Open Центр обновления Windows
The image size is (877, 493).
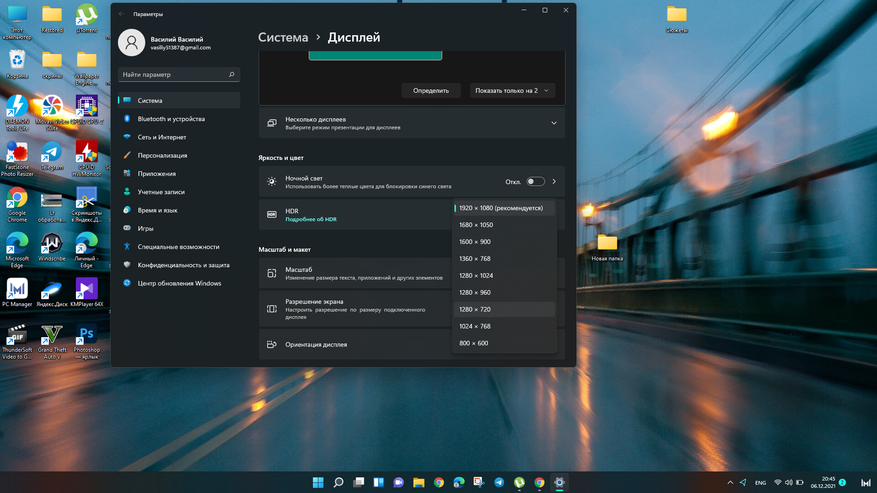coord(179,283)
